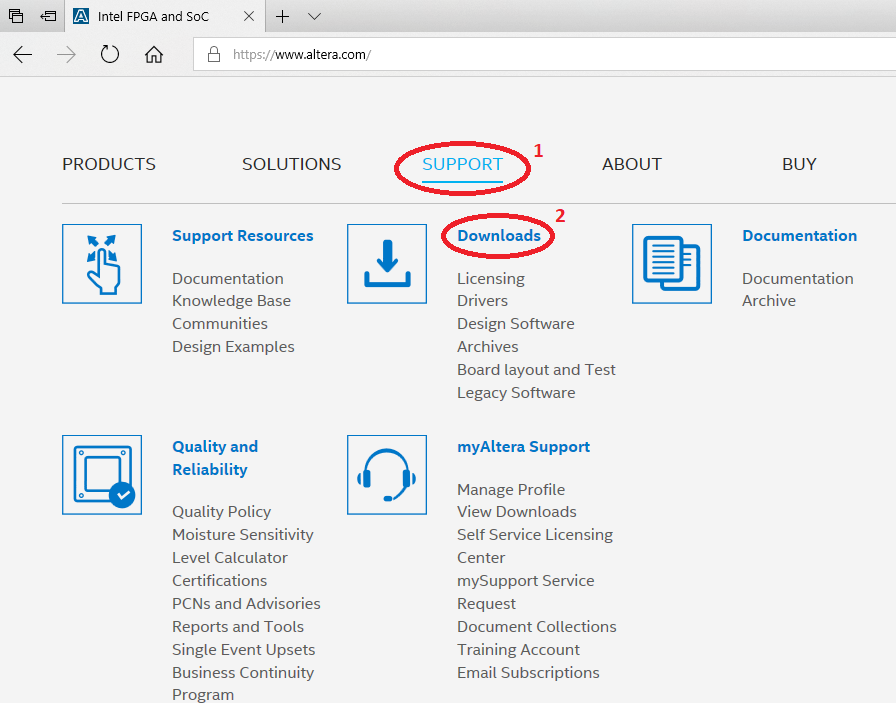This screenshot has height=703, width=896.
Task: Open the BUY menu
Action: coord(799,164)
